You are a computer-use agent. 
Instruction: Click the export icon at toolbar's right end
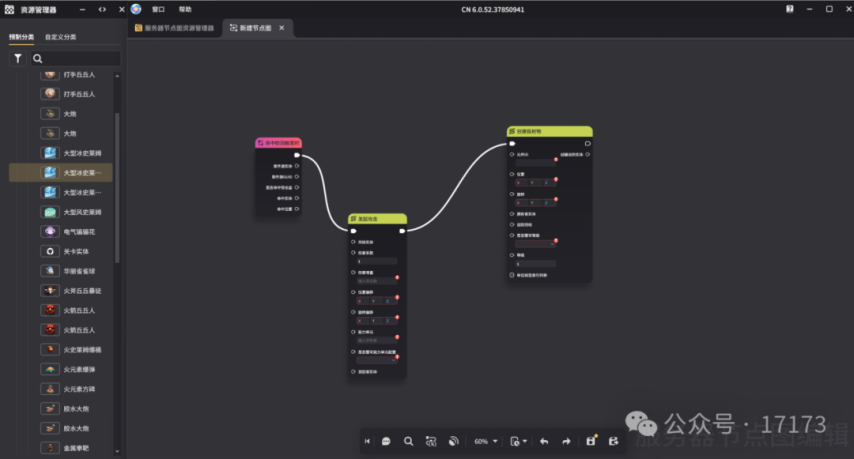[614, 441]
